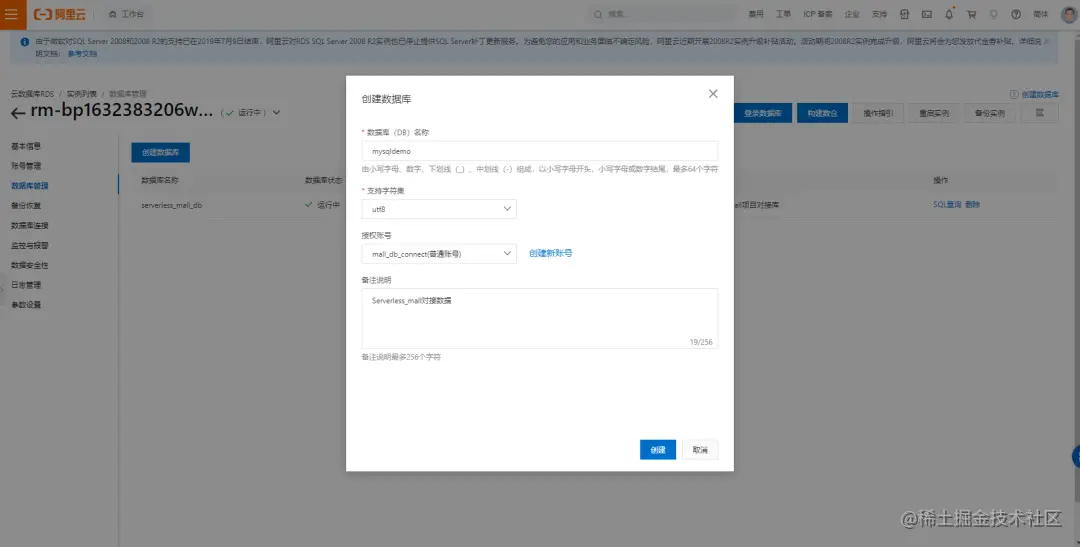
Task: Open 备份恢复 in sidebar
Action: tap(26, 205)
